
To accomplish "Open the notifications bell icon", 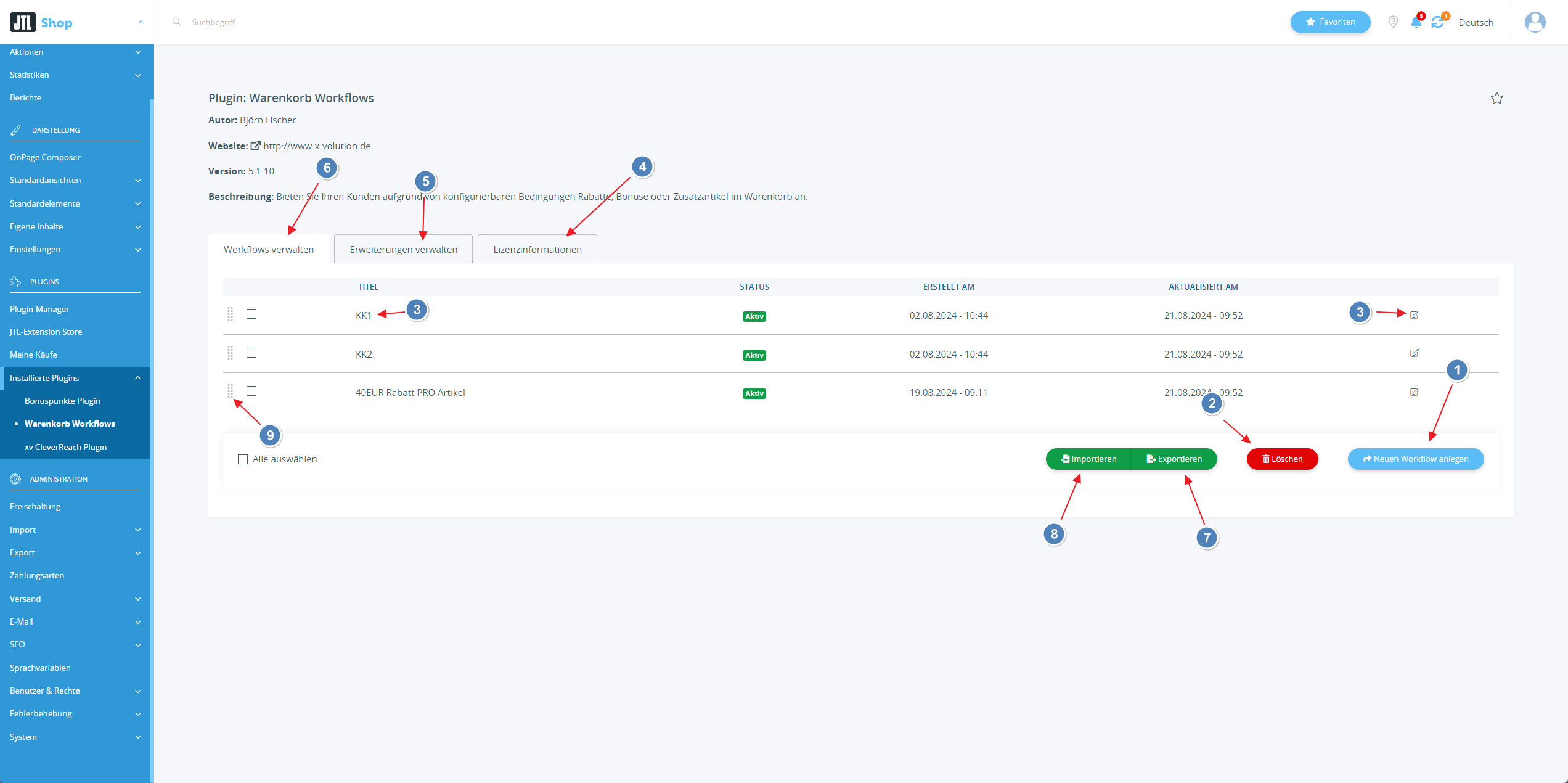I will 1416,22.
